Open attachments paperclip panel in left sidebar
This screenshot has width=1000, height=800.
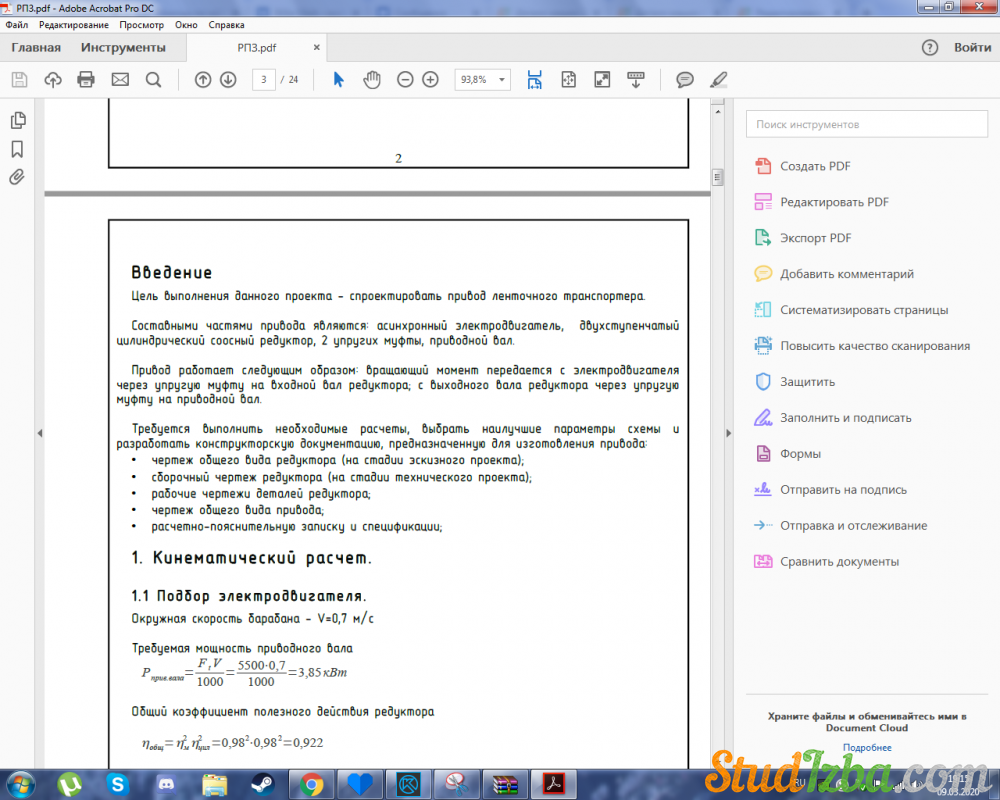coord(17,178)
